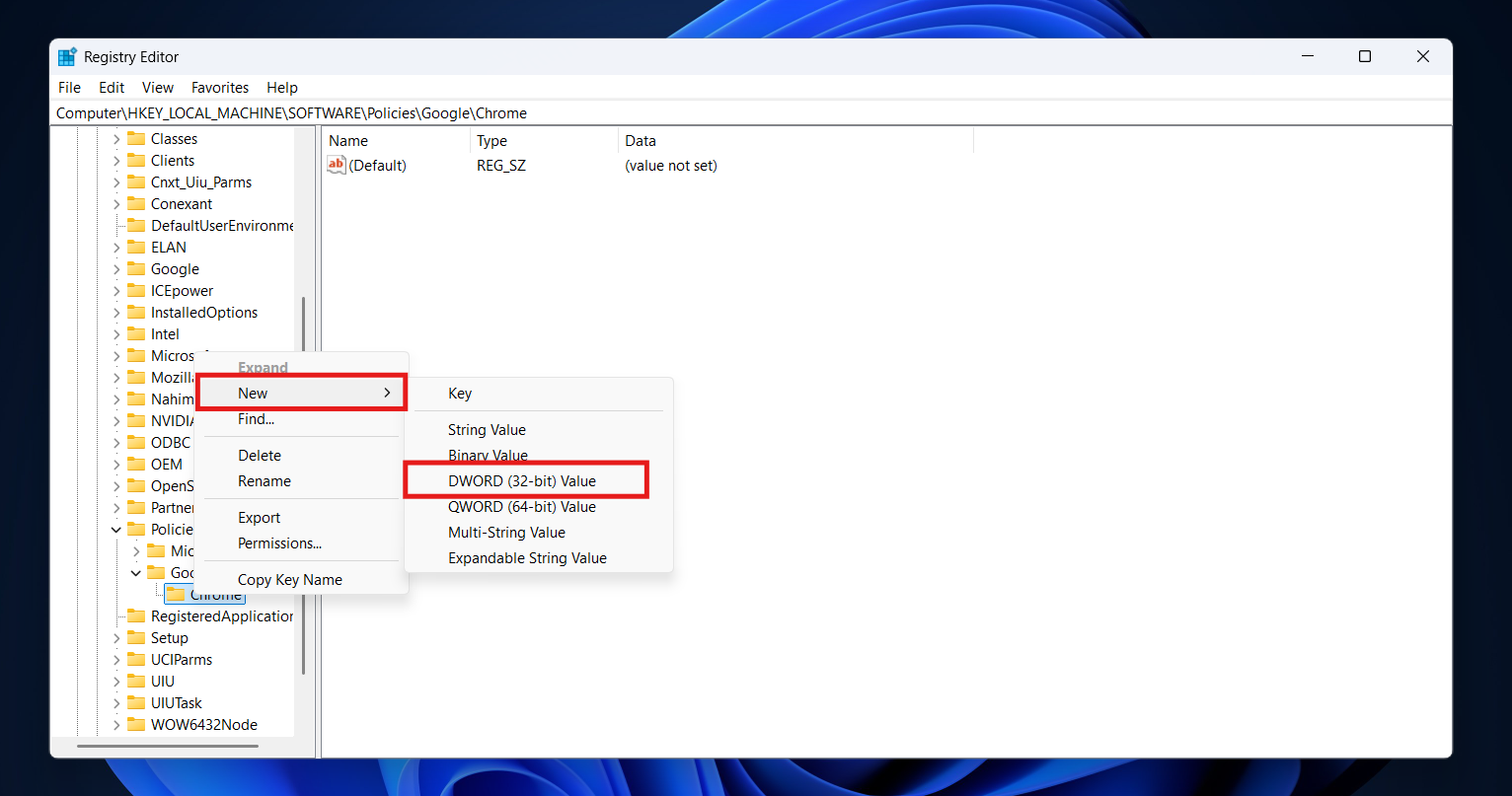Open the Favorites menu
1512x796 pixels.
tap(219, 88)
